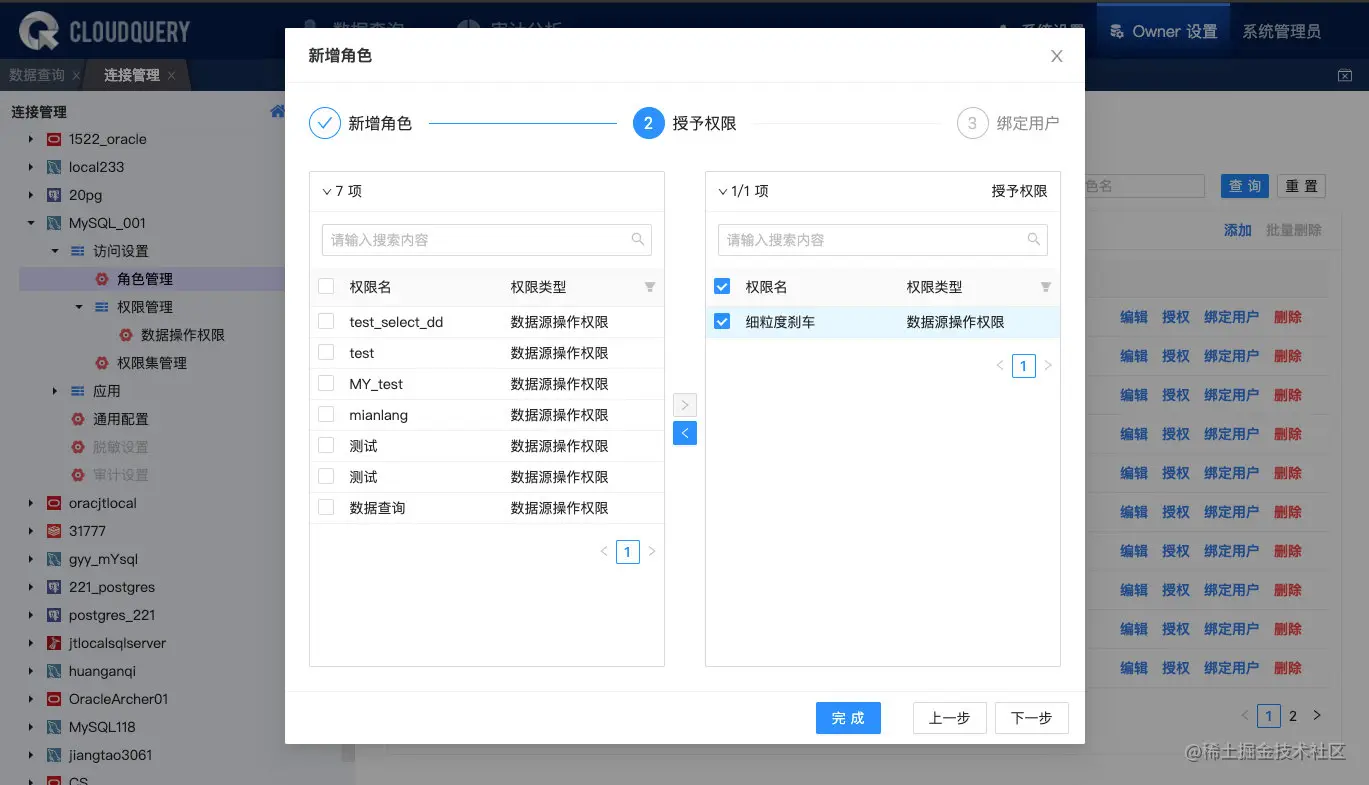Collapse the 权限管理 tree node
The height and width of the screenshot is (785, 1369).
click(79, 307)
